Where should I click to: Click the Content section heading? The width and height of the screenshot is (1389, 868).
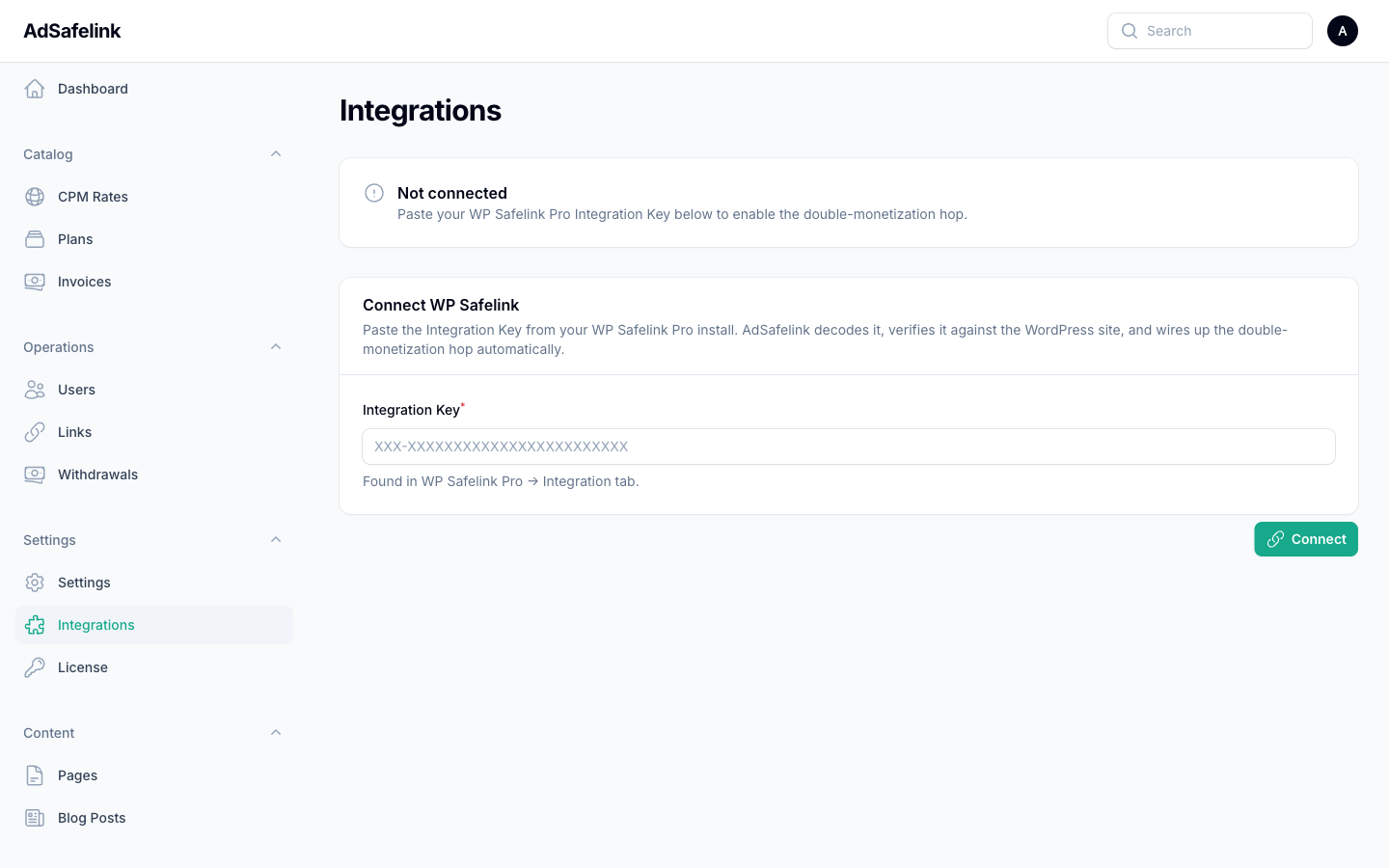pyautogui.click(x=49, y=733)
